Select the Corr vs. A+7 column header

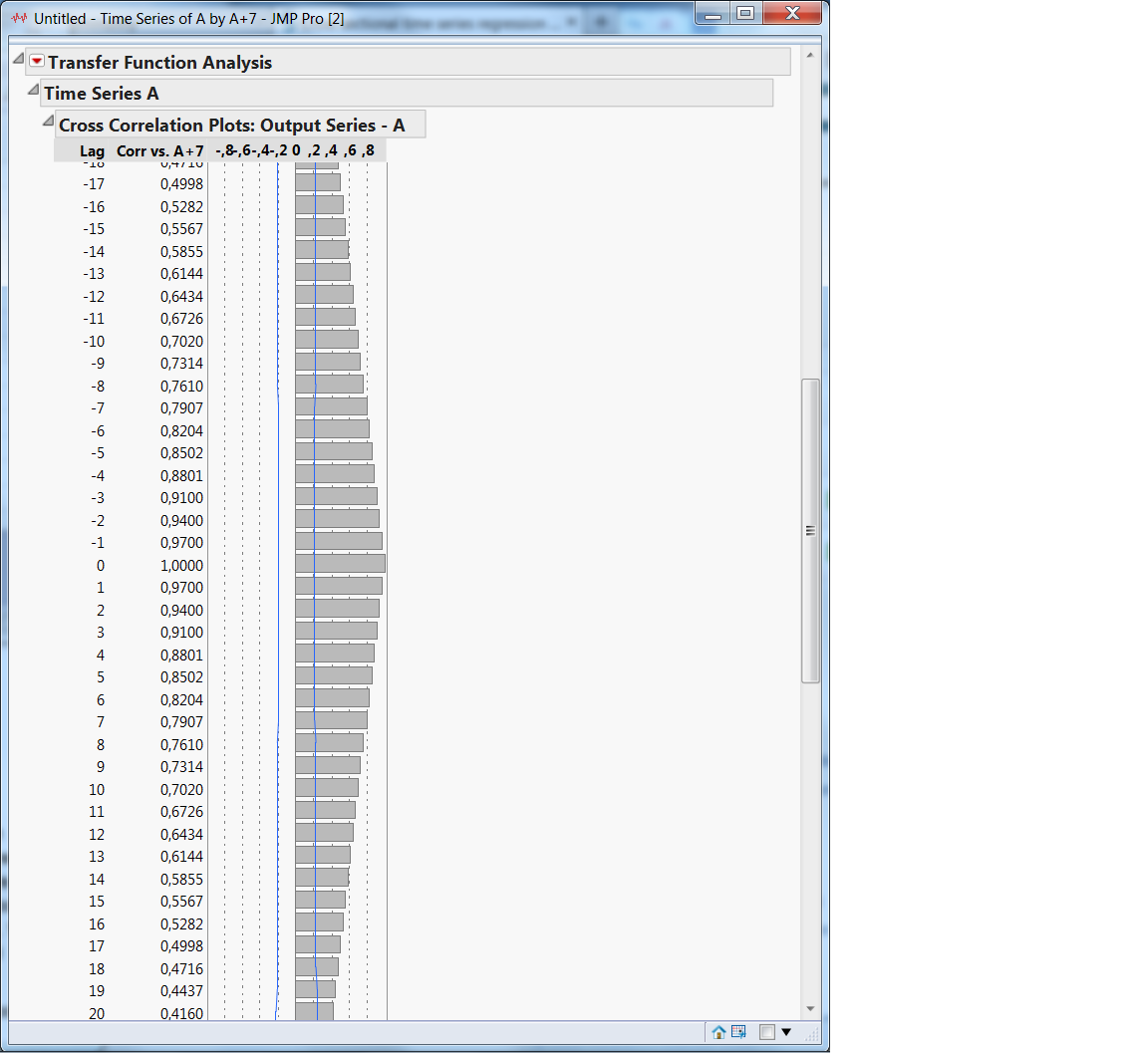pyautogui.click(x=159, y=151)
